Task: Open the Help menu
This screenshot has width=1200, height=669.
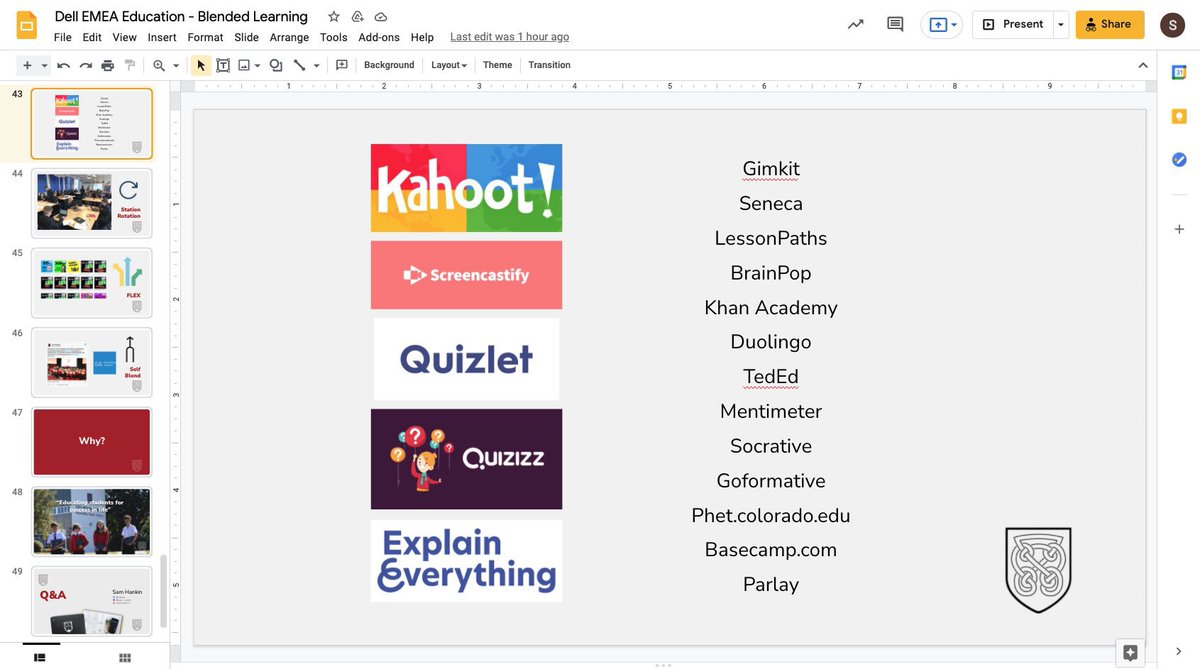Action: [x=422, y=37]
